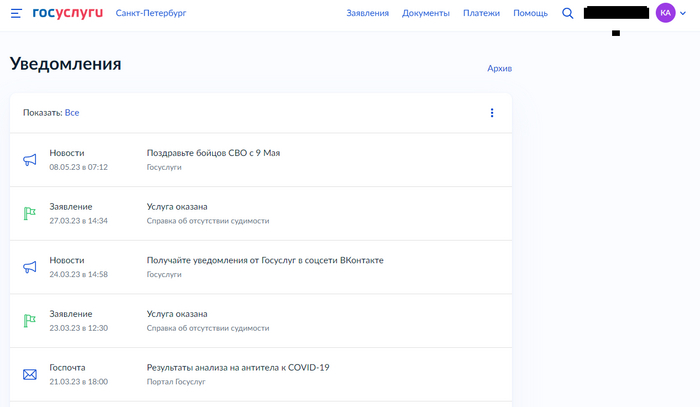Open the search magnifier icon
This screenshot has height=407, width=700.
pos(567,13)
